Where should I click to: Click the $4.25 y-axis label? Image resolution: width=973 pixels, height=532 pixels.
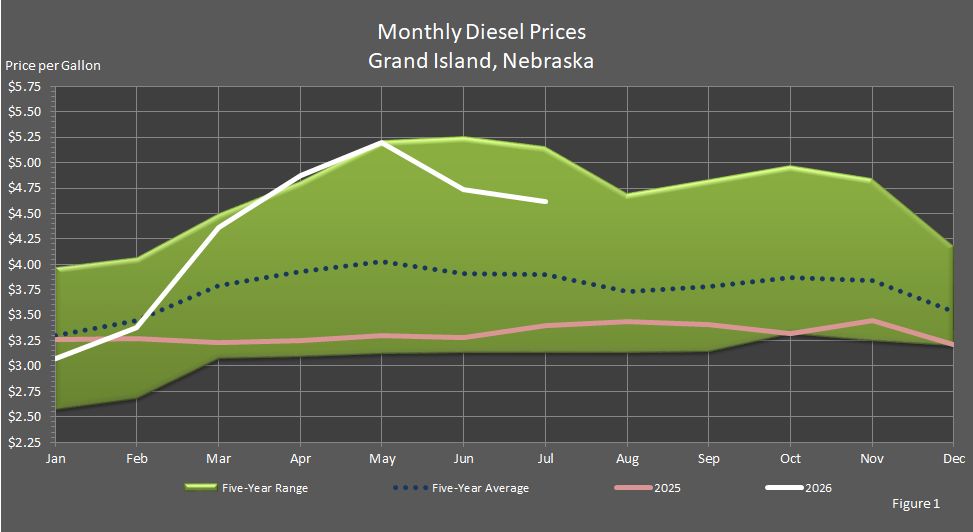tap(24, 239)
